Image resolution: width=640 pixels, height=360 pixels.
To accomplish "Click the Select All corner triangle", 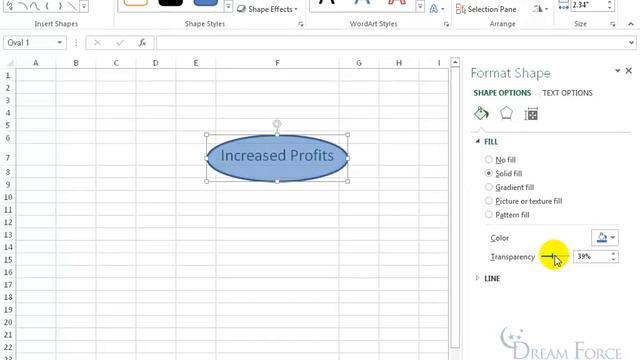I will click(10, 63).
